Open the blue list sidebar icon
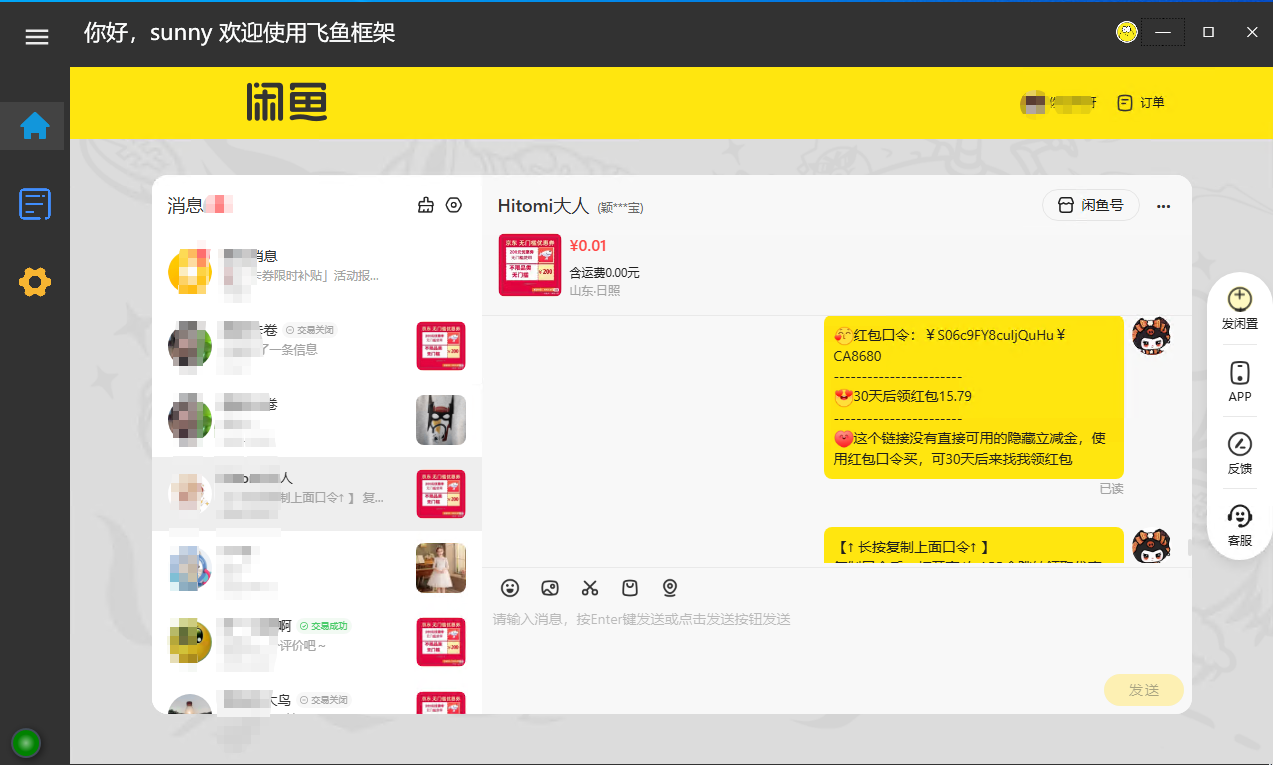The height and width of the screenshot is (765, 1273). pyautogui.click(x=35, y=204)
